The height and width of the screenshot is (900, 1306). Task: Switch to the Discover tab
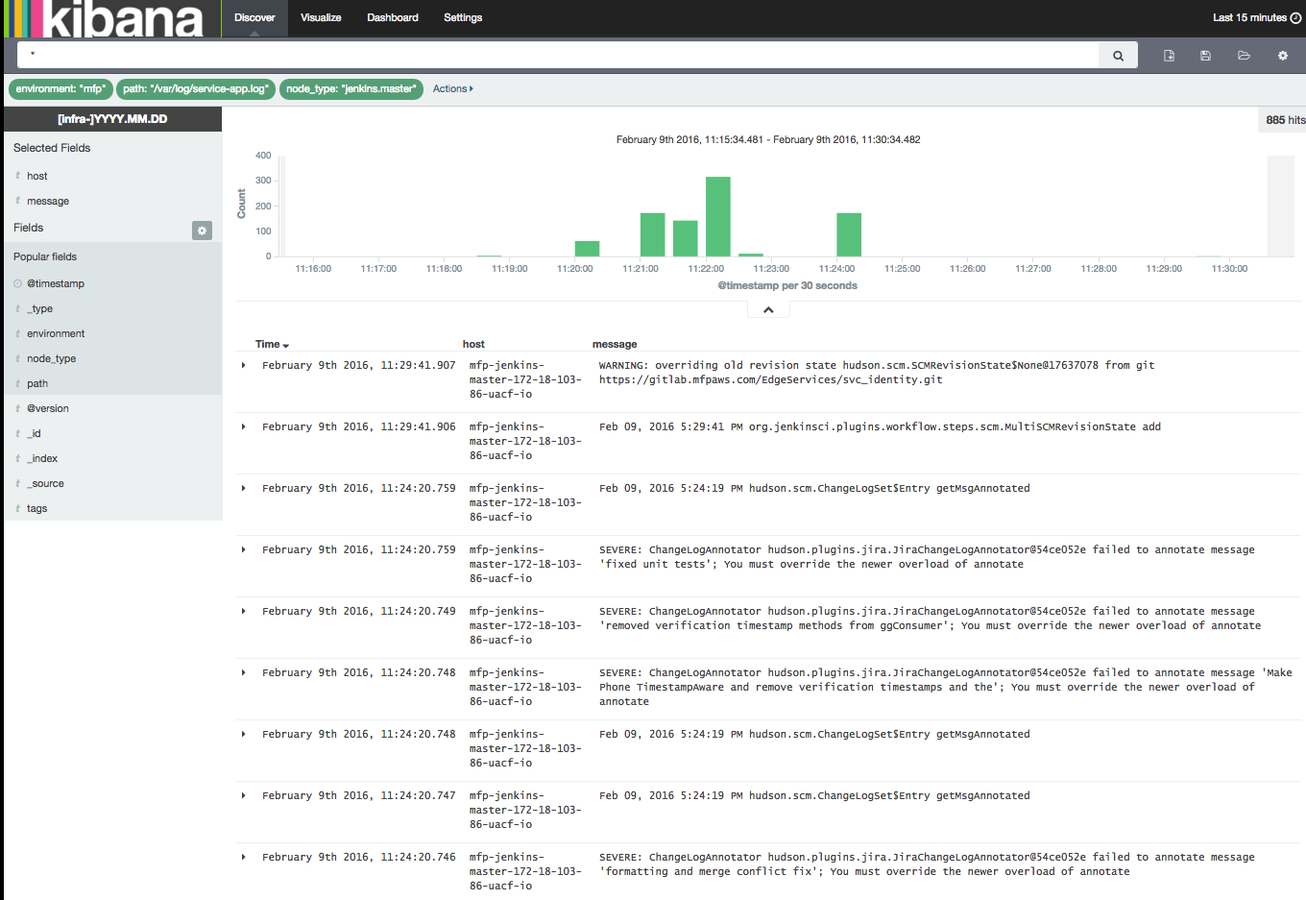click(255, 18)
